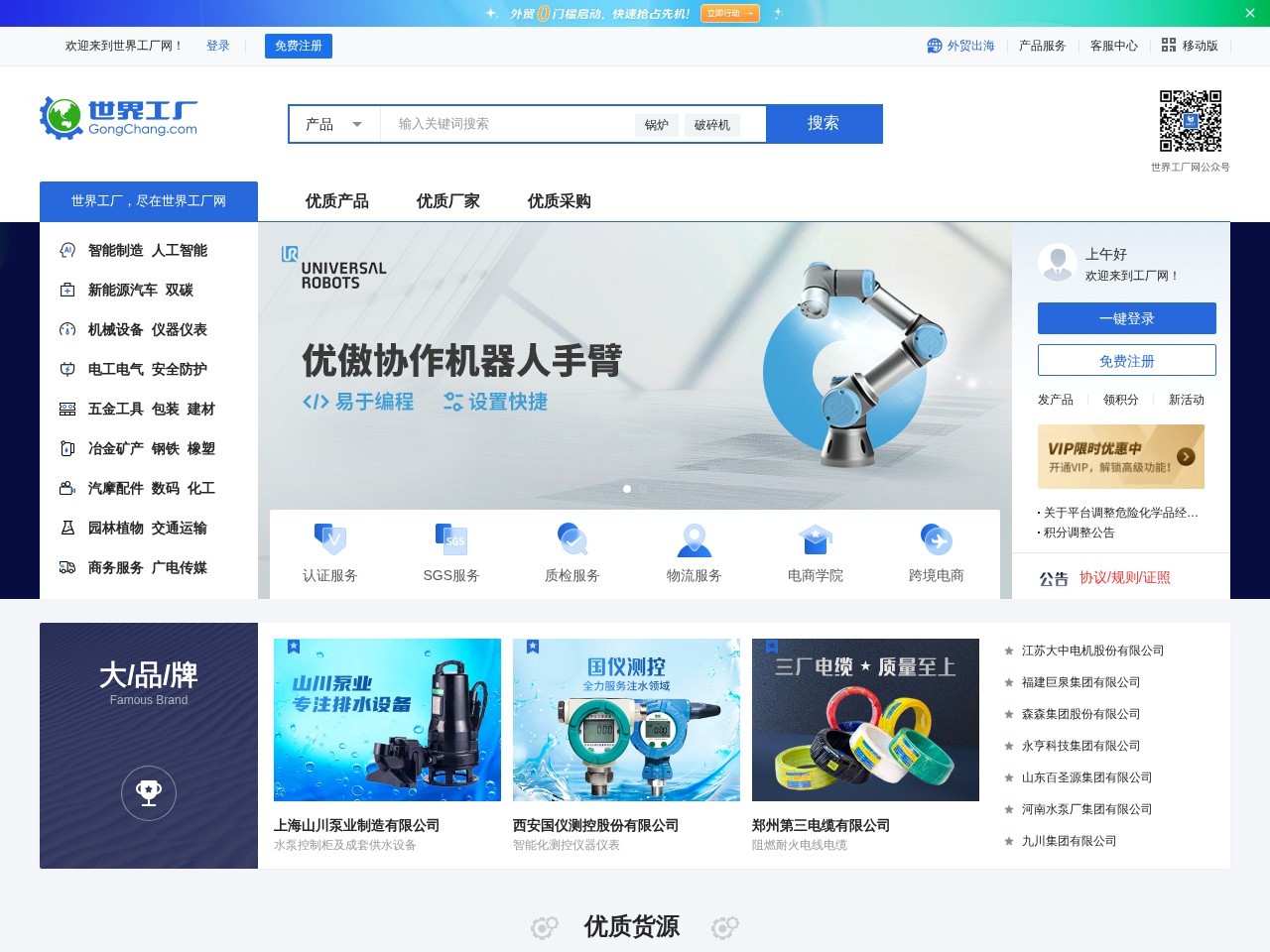Click the 免费注册 button in top bar
Image resolution: width=1270 pixels, height=952 pixels.
299,46
